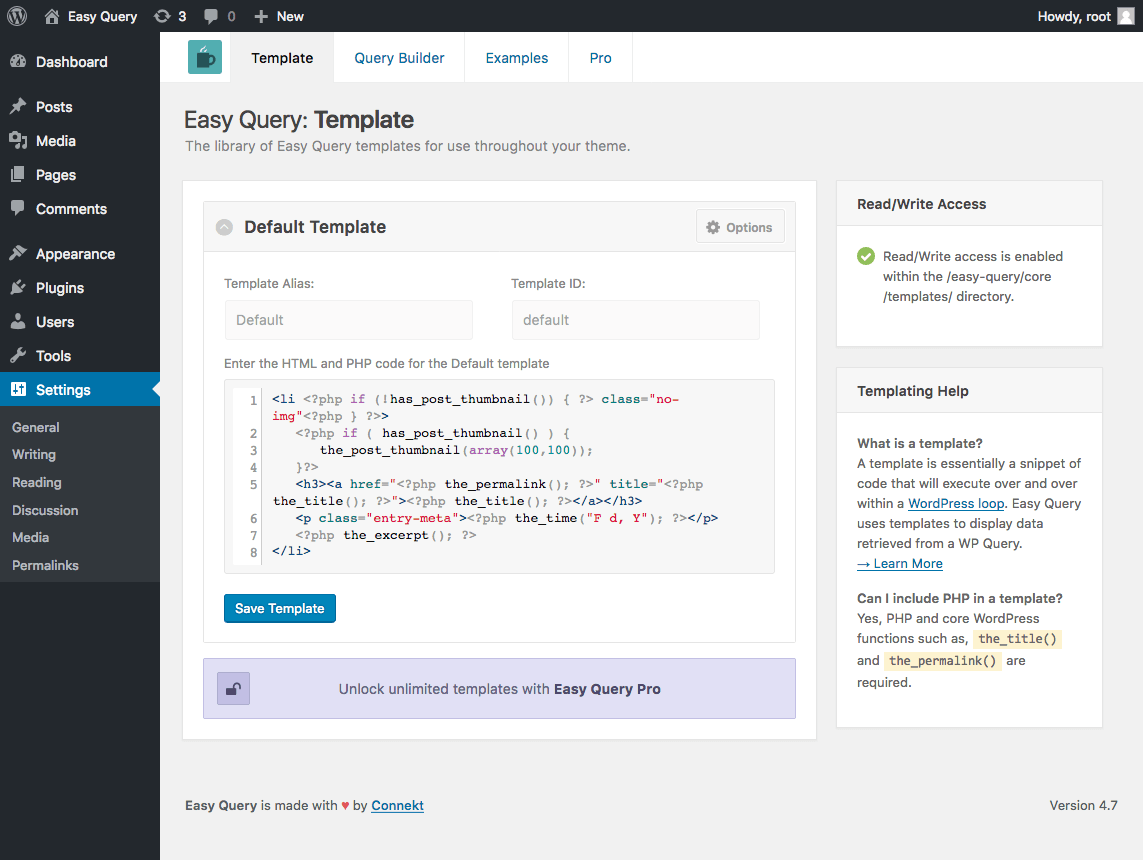This screenshot has width=1143, height=860.
Task: Follow the WordPress loop link
Action: [x=956, y=504]
